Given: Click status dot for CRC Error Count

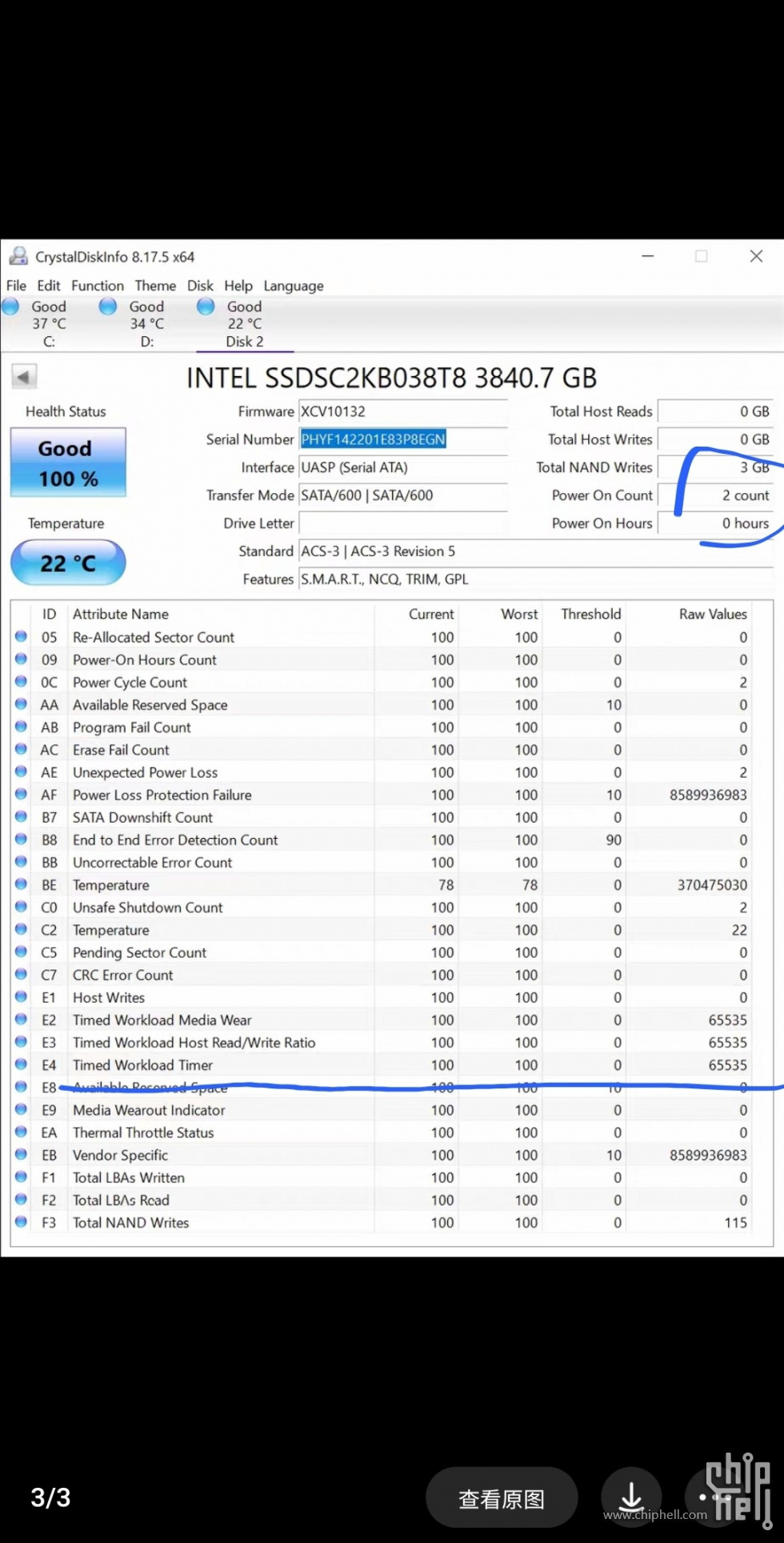Looking at the screenshot, I should click(22, 975).
